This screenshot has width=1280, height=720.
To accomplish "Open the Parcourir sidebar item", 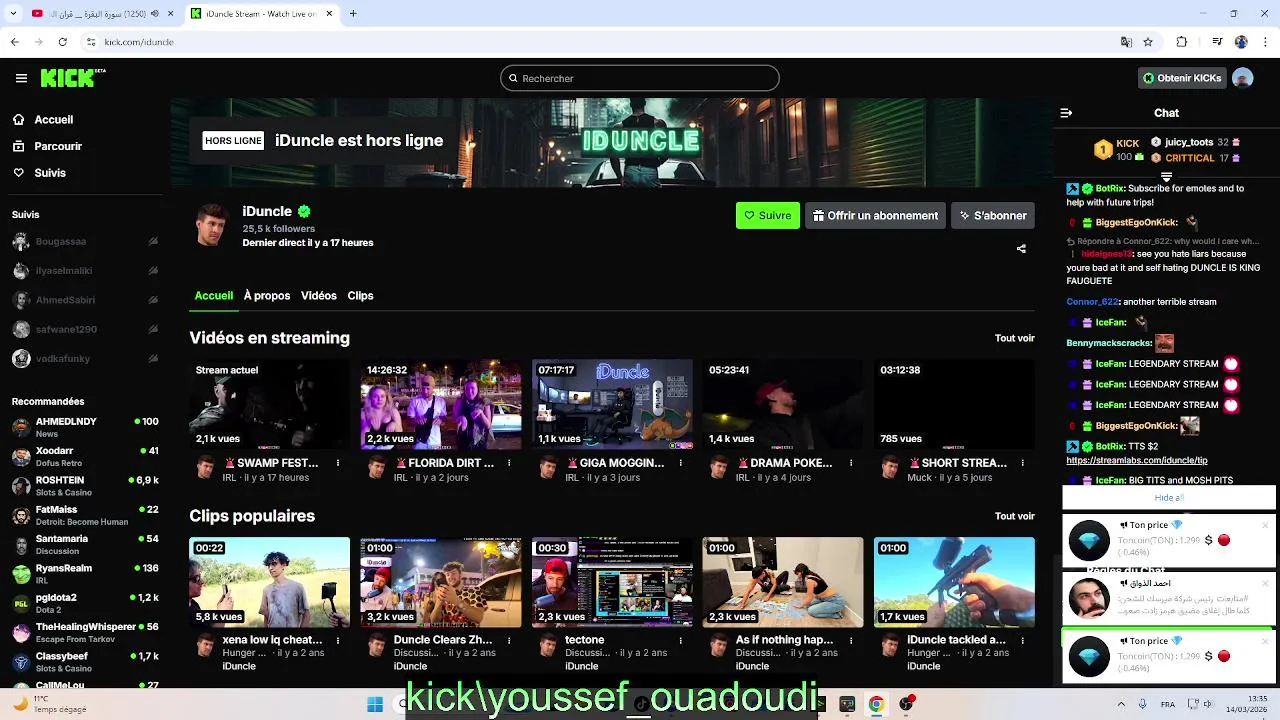I will click(x=58, y=146).
